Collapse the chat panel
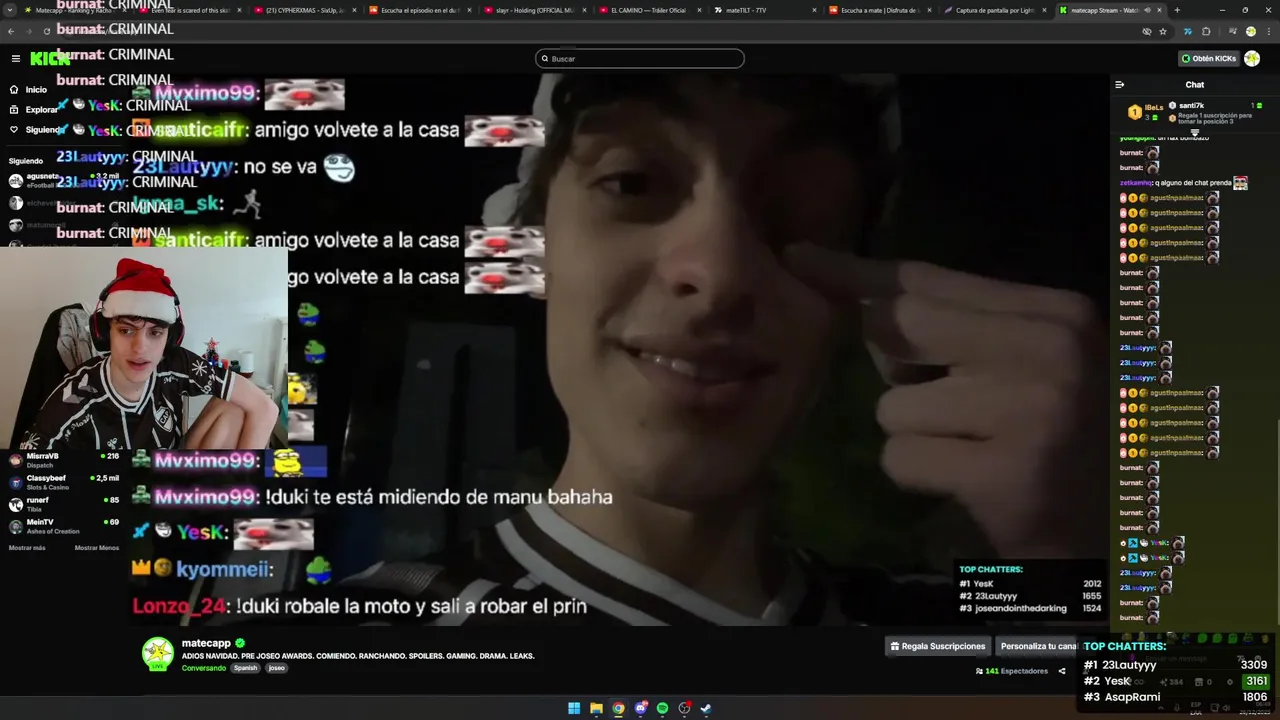This screenshot has height=720, width=1280. pos(1120,85)
